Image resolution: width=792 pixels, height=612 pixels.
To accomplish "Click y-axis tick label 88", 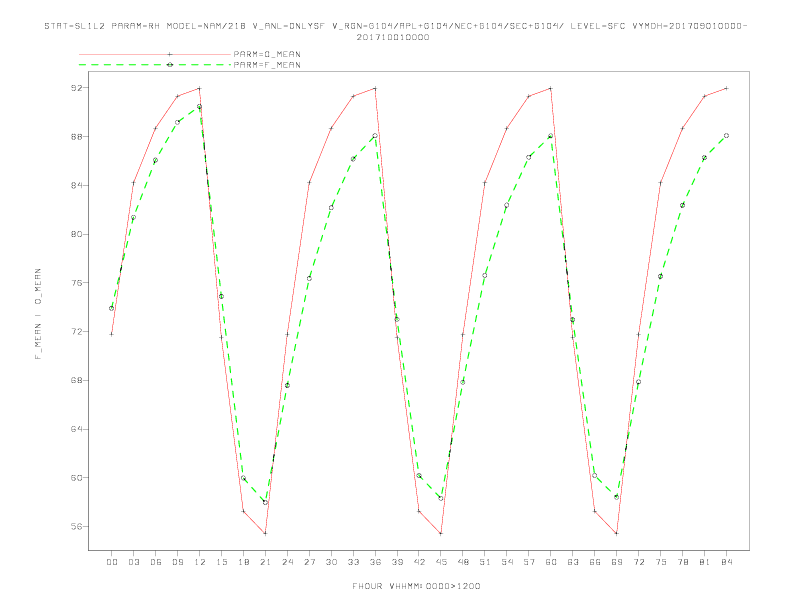I will pyautogui.click(x=76, y=137).
